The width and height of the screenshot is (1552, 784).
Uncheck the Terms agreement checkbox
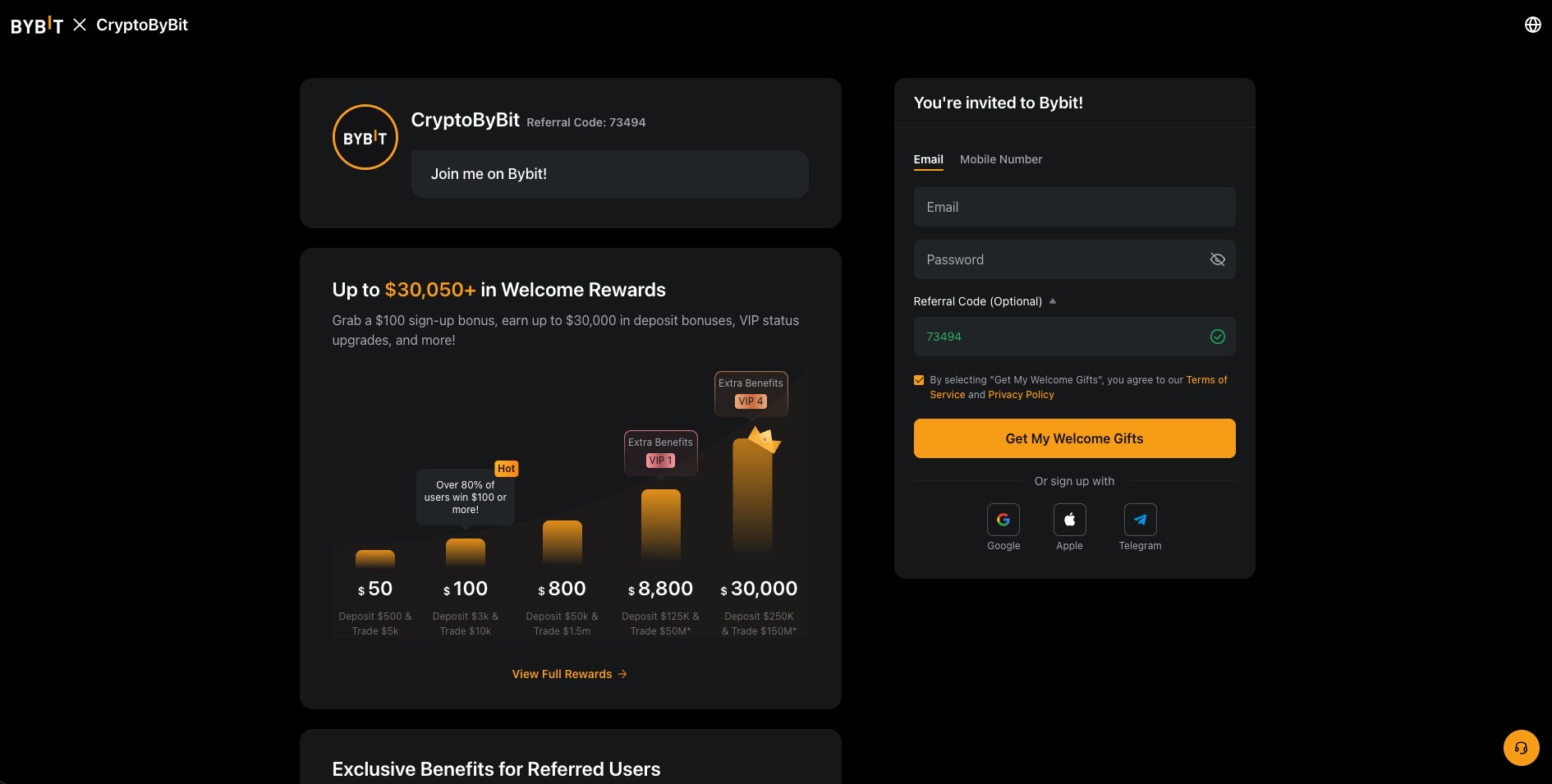919,380
